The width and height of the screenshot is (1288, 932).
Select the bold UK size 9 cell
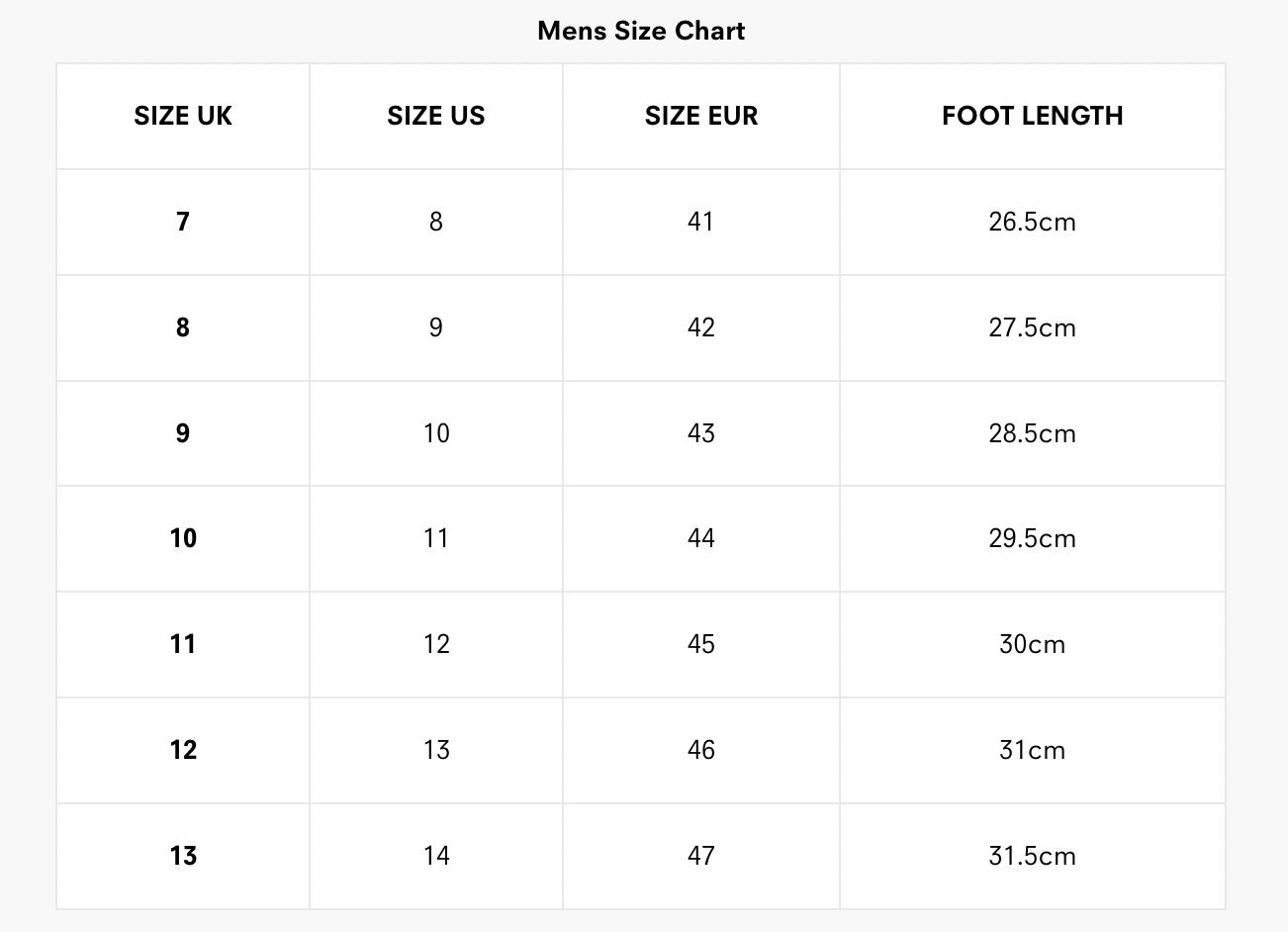(183, 433)
